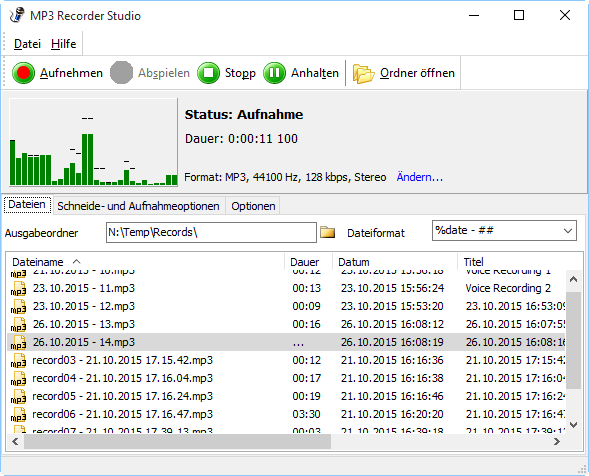Viewport: 589px width, 476px height.
Task: Click the Ordner öffnen button label
Action: 417,73
